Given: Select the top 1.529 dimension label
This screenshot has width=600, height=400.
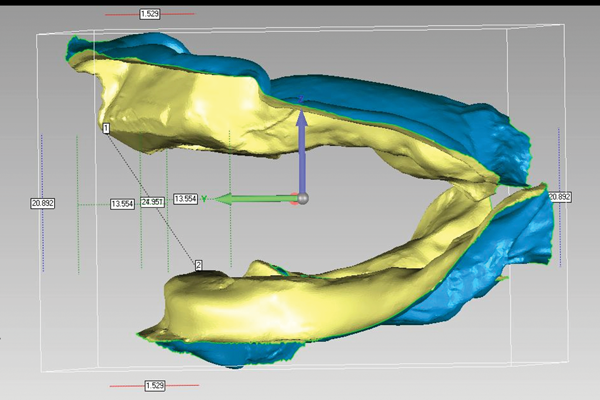Looking at the screenshot, I should [151, 15].
